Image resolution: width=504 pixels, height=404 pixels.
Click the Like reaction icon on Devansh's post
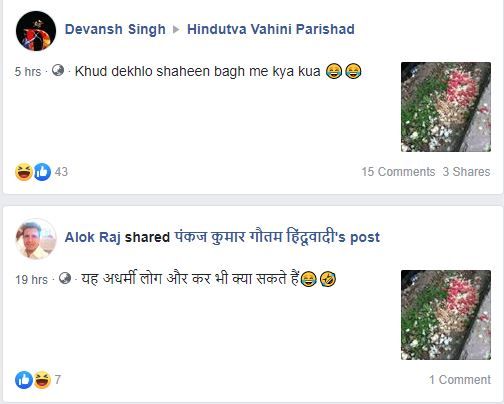[42, 172]
